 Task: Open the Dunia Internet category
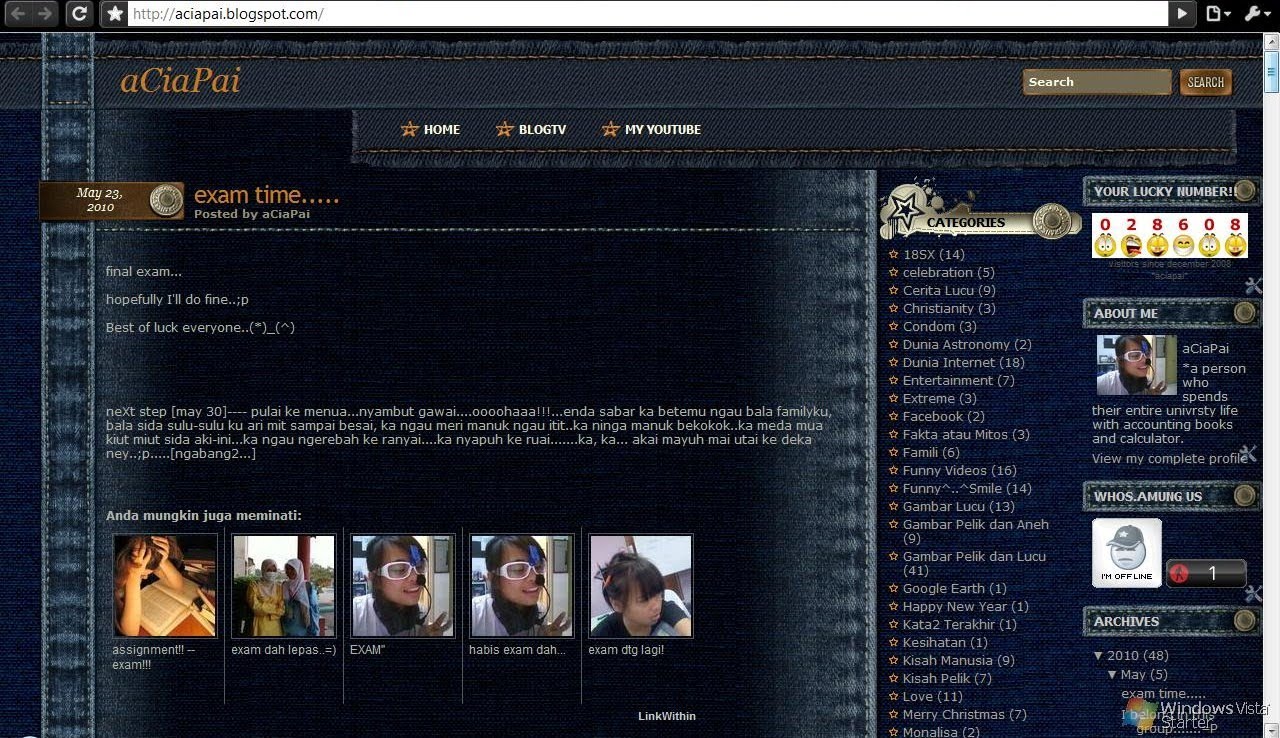pyautogui.click(x=963, y=362)
